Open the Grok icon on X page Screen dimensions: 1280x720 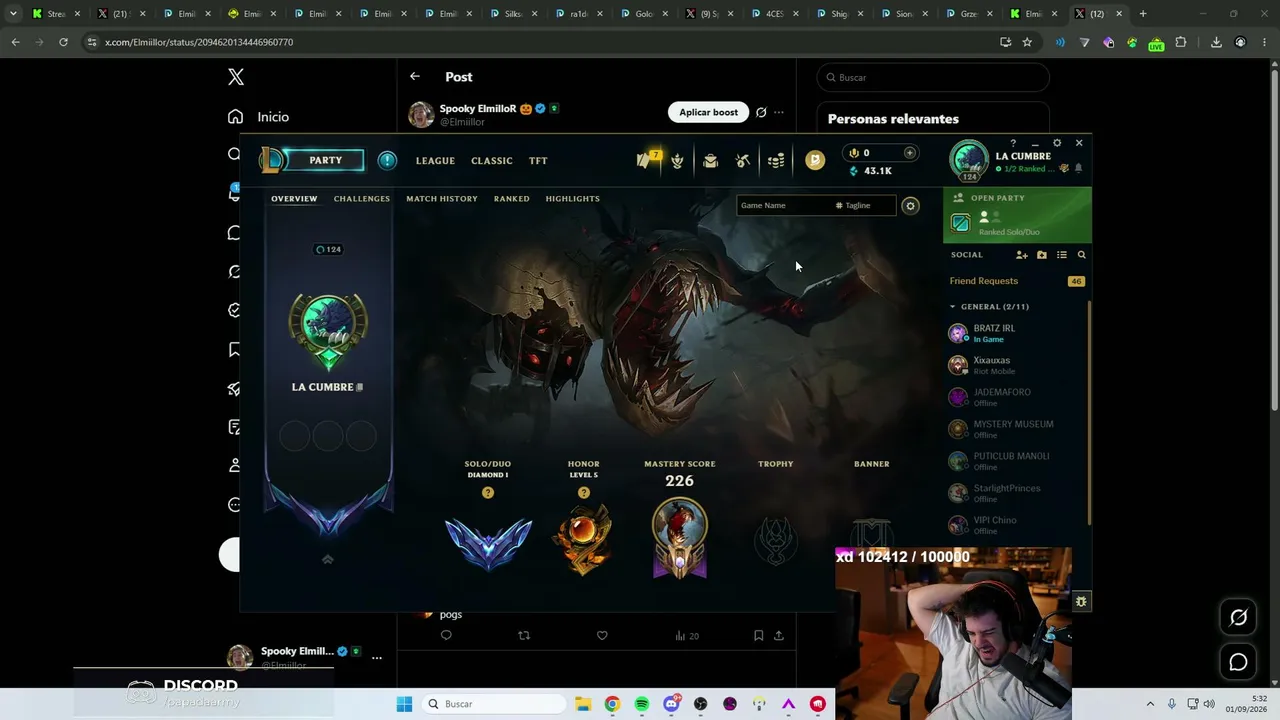[1238, 617]
